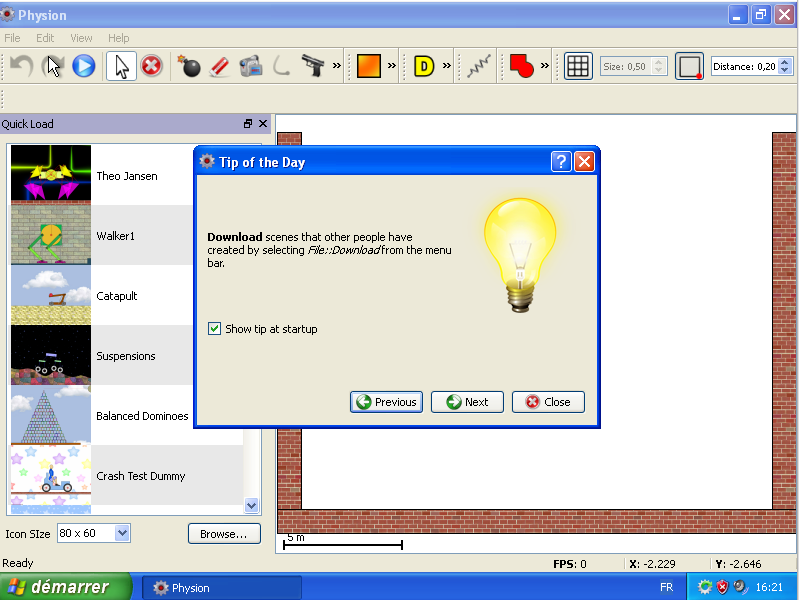Screen dimensions: 799x600
Task: Choose the gun tool in toolbar
Action: pos(313,66)
